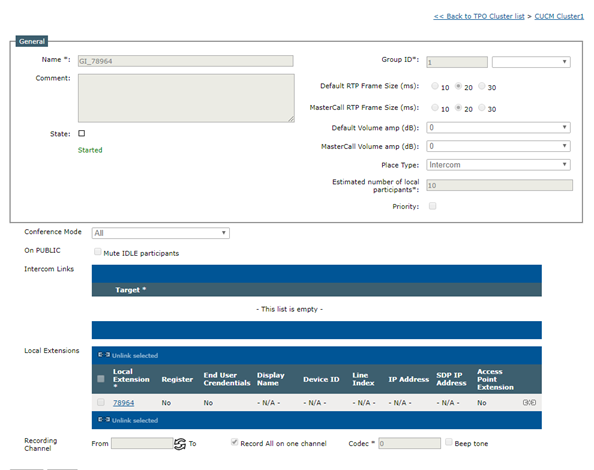Open local extension 78964 link
The width and height of the screenshot is (594, 470).
coord(123,403)
